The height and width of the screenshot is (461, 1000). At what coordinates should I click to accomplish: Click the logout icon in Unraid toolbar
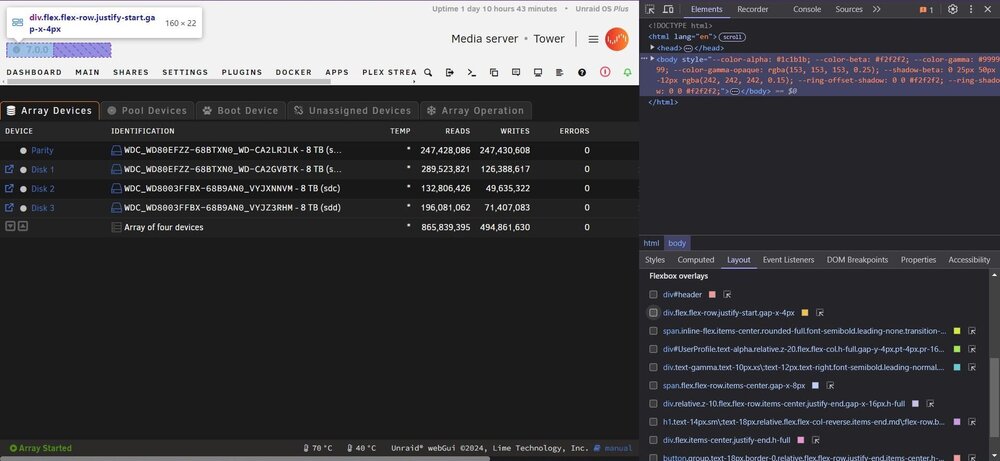click(x=450, y=73)
